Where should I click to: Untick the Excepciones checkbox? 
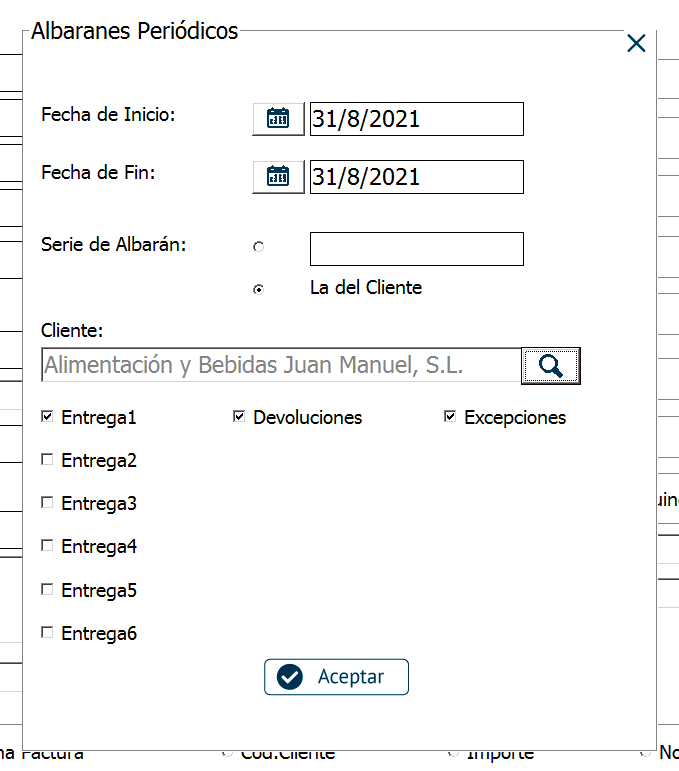pyautogui.click(x=450, y=416)
